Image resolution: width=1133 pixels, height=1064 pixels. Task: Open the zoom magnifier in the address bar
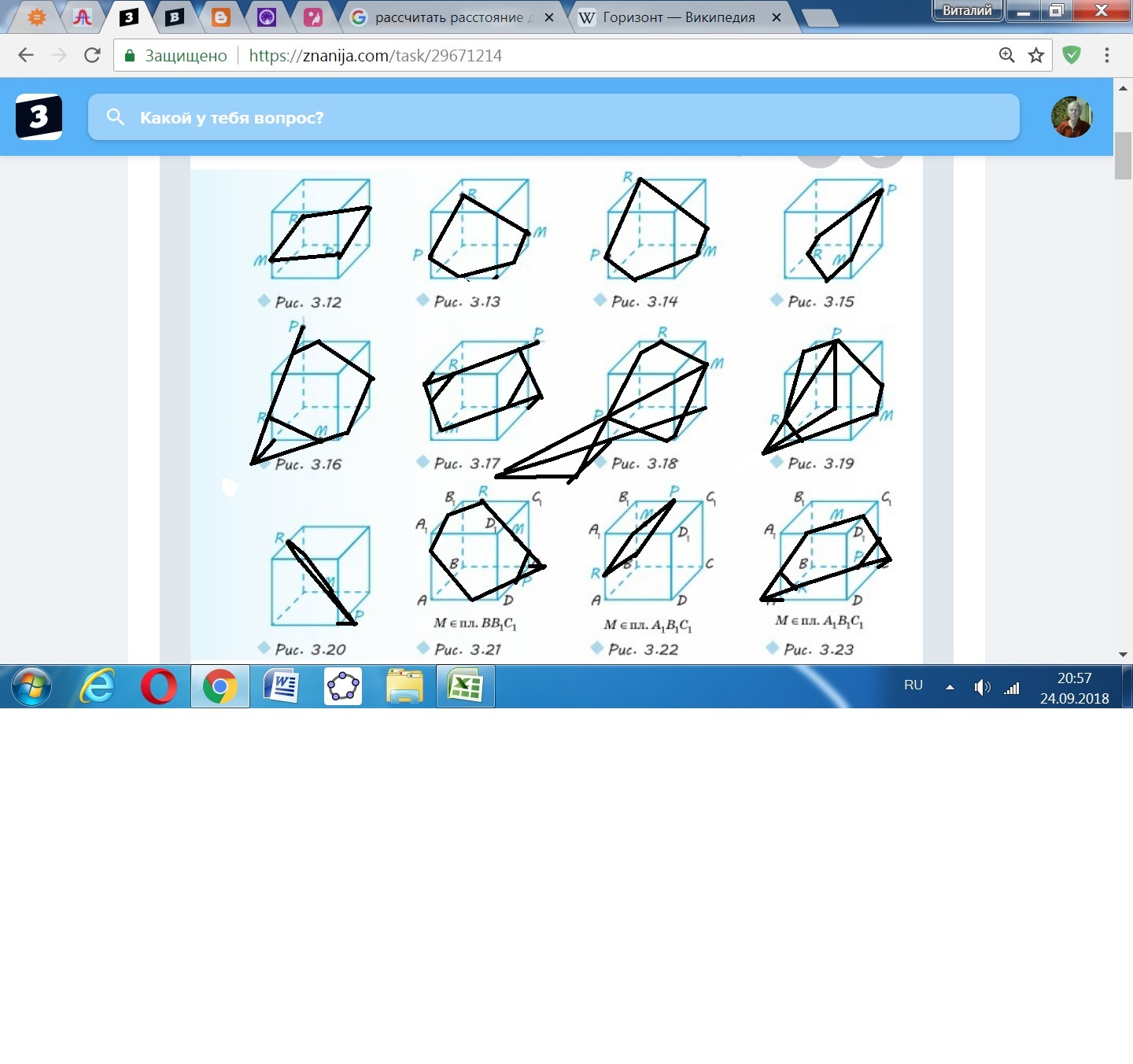(x=1007, y=55)
